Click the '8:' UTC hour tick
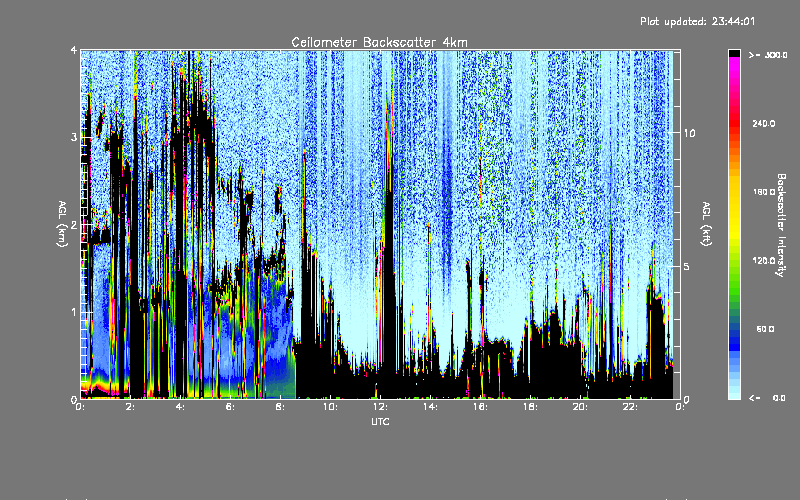Screen dimensions: 800x500 point(280,407)
